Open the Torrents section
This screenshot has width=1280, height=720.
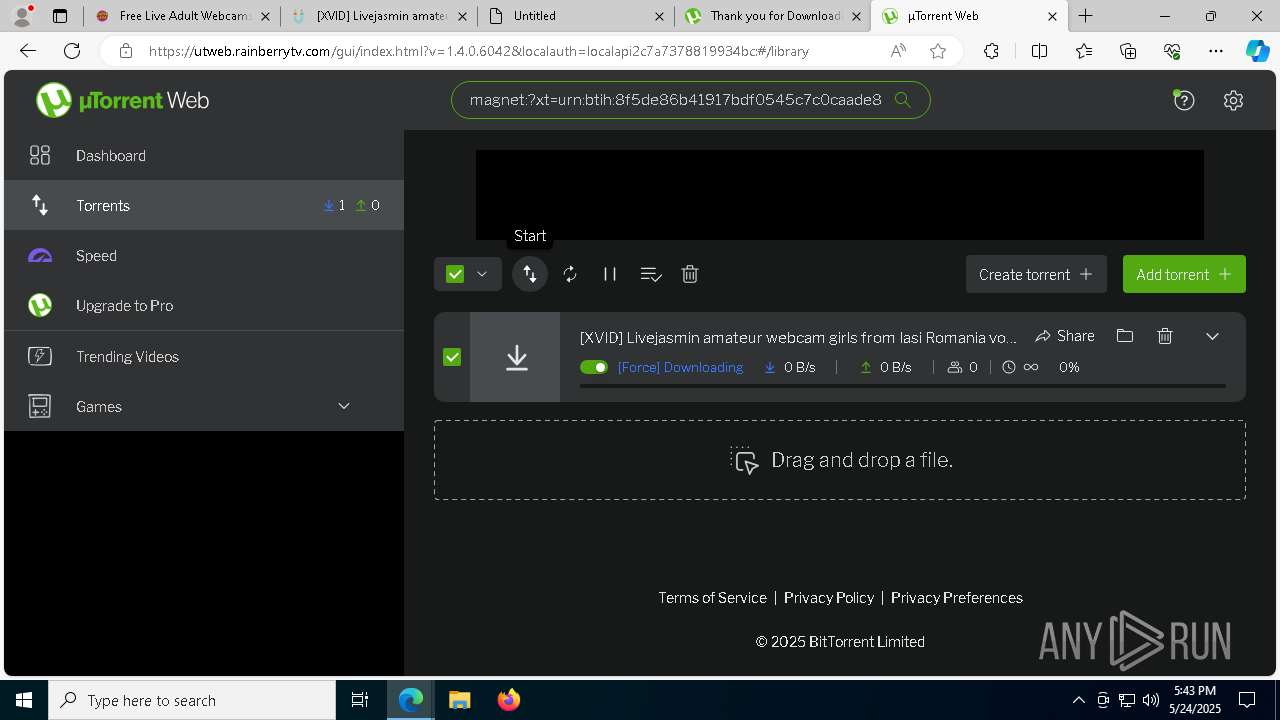[x=204, y=205]
